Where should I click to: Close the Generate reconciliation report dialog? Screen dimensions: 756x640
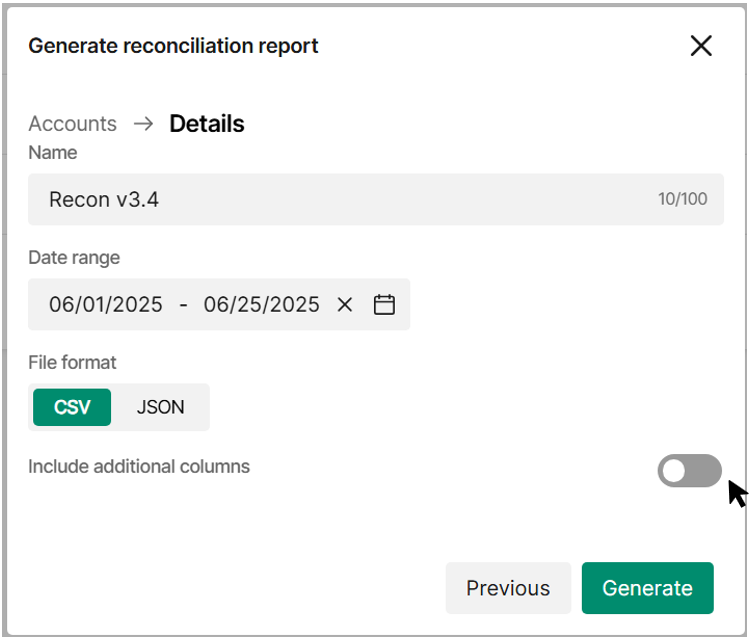(701, 46)
